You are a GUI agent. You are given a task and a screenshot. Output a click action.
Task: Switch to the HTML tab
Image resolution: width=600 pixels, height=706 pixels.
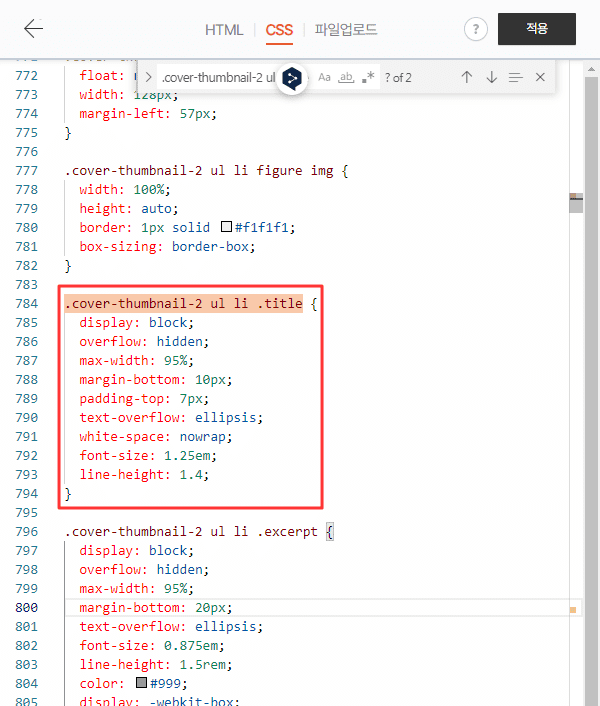coord(224,30)
